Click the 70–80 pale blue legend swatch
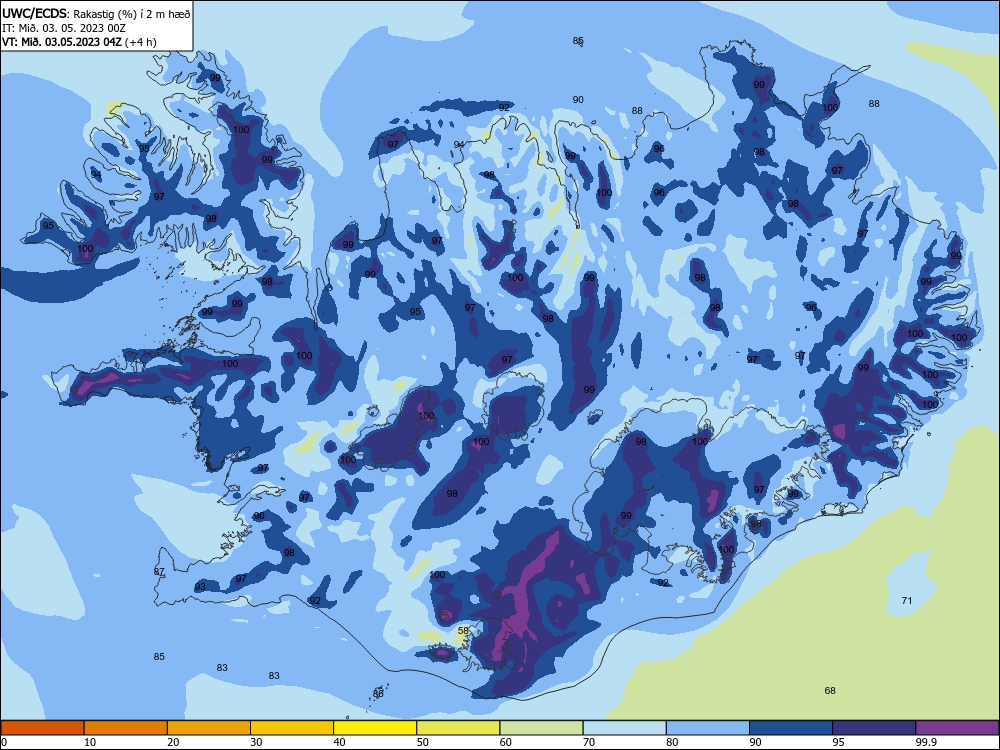1000x750 pixels. point(624,728)
